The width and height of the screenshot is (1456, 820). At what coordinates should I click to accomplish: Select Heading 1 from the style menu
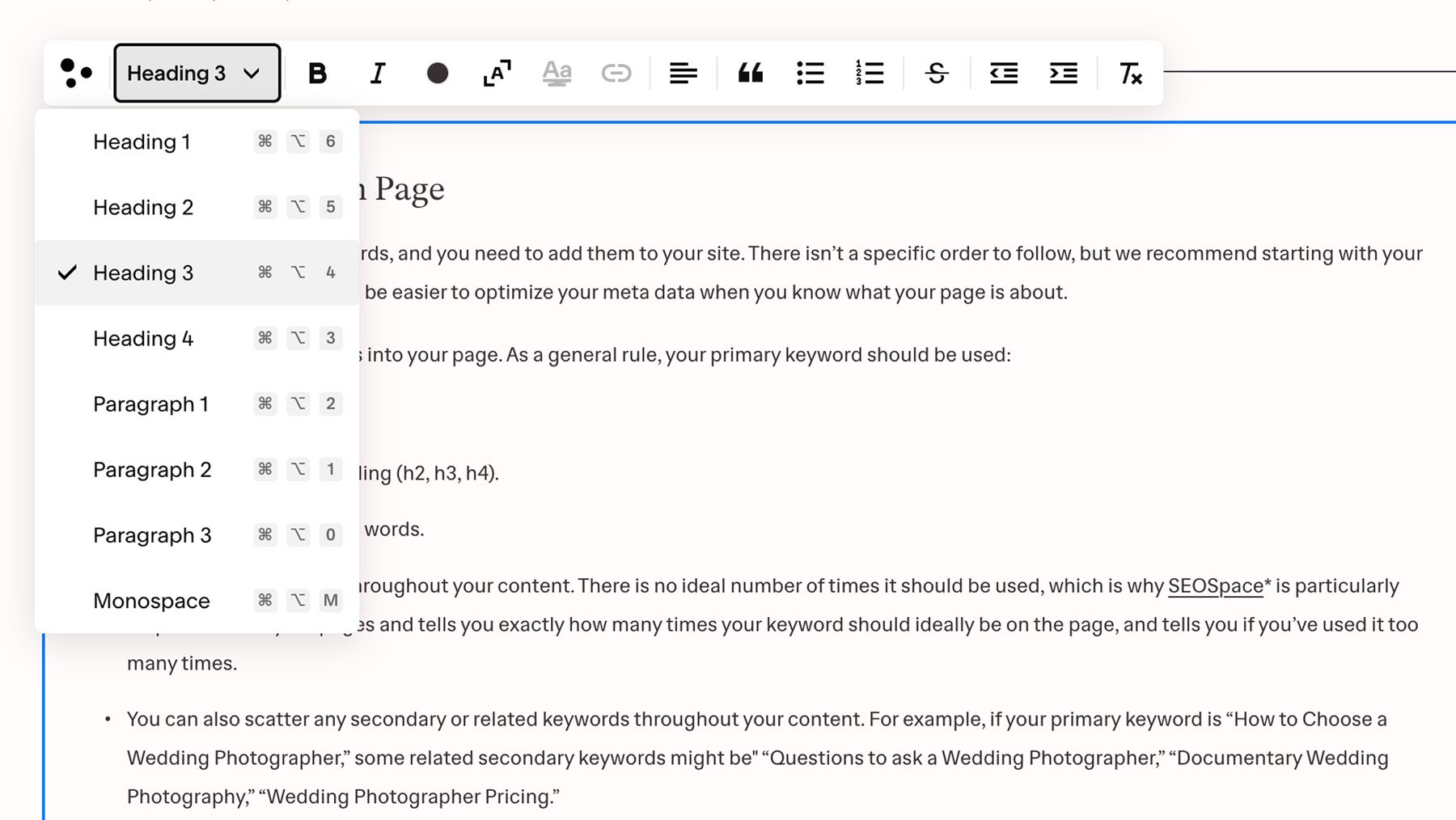[197, 142]
